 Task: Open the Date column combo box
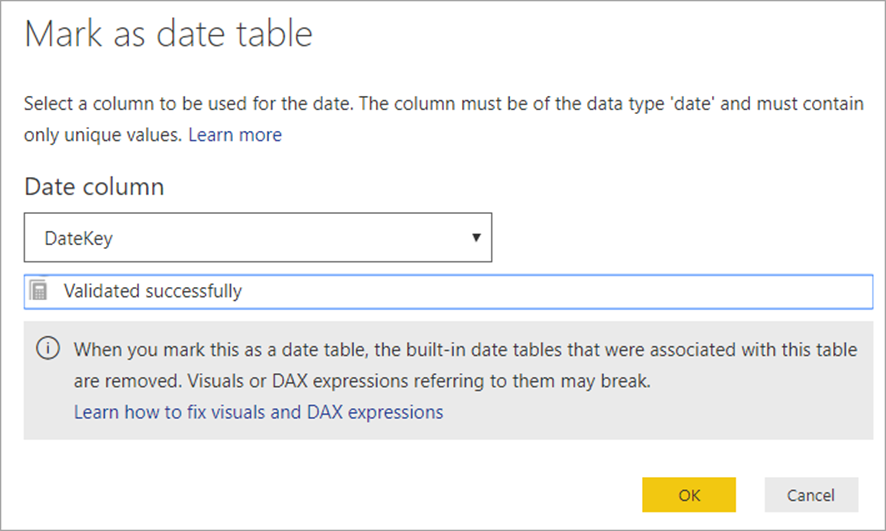258,237
